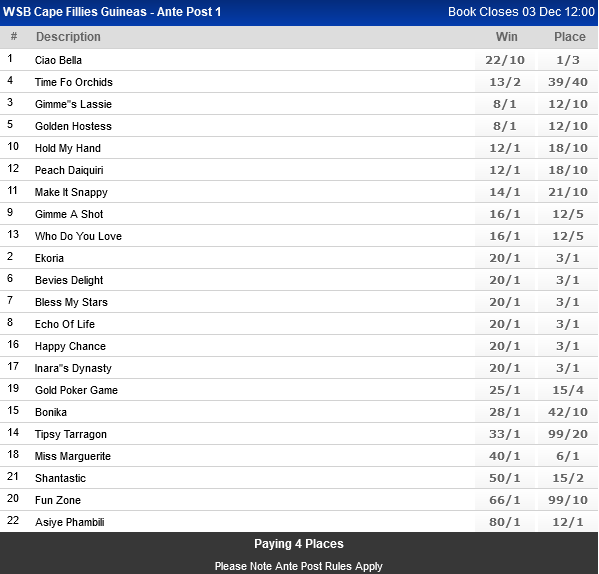Choose Gold Poker Game place odds 15/4
Viewport: 599px width, 574px height.
pyautogui.click(x=568, y=390)
